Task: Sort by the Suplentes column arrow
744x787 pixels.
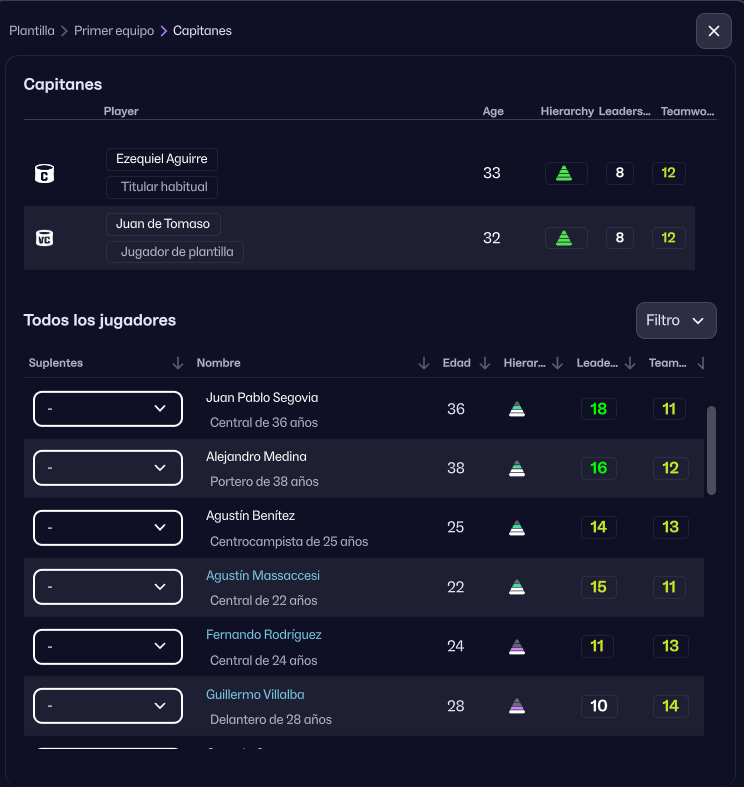Action: (x=178, y=363)
